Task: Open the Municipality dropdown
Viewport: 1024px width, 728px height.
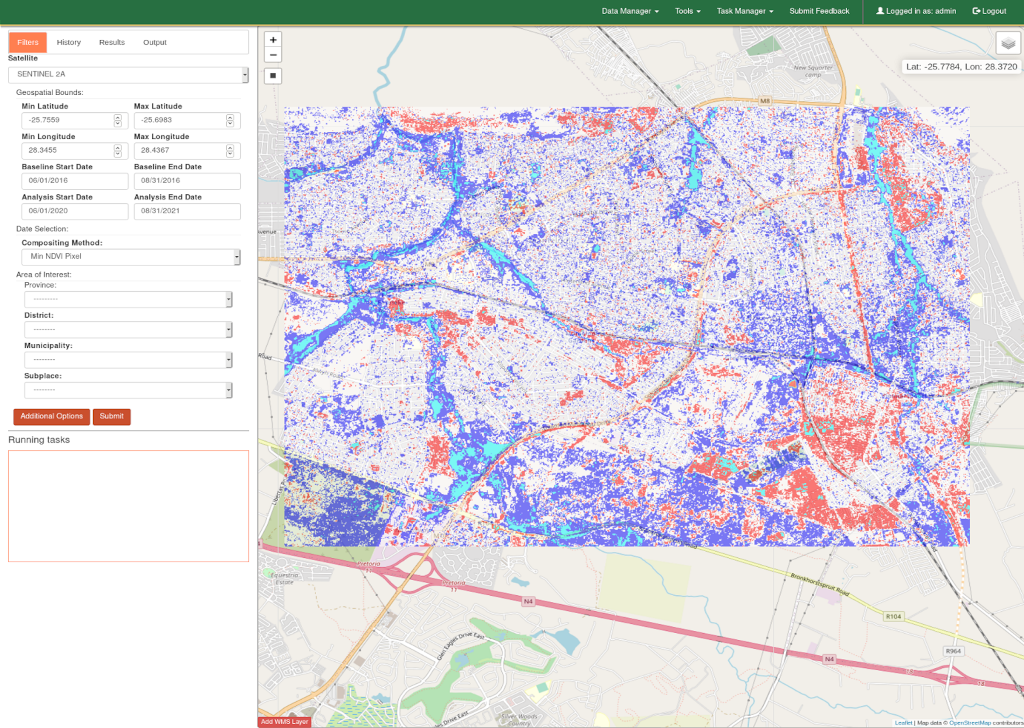Action: pos(128,360)
